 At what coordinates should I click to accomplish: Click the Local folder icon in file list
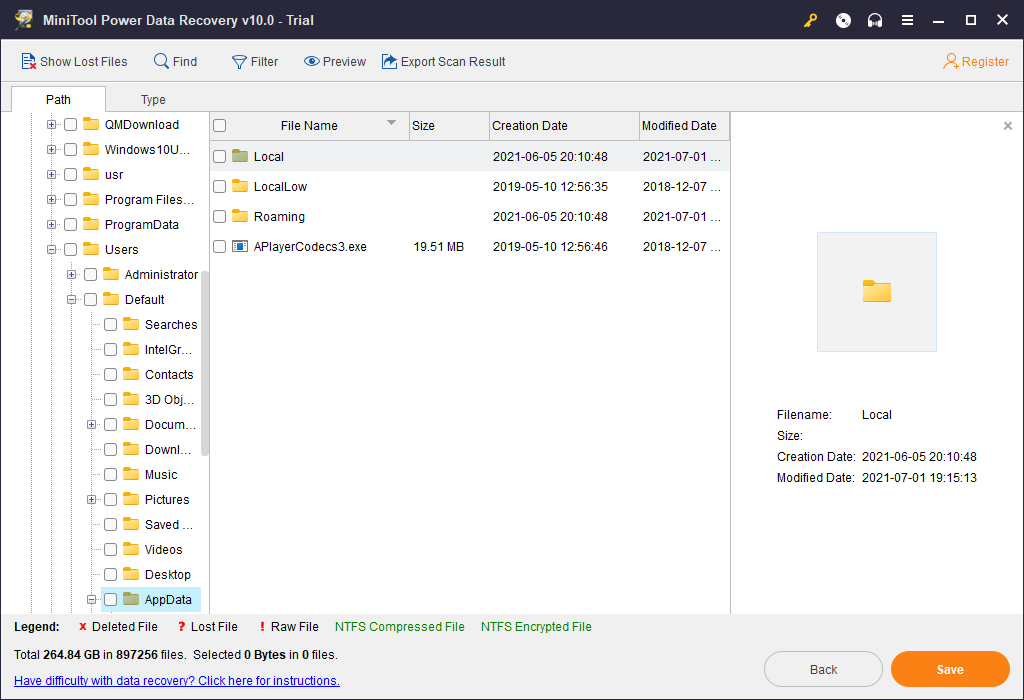point(240,156)
